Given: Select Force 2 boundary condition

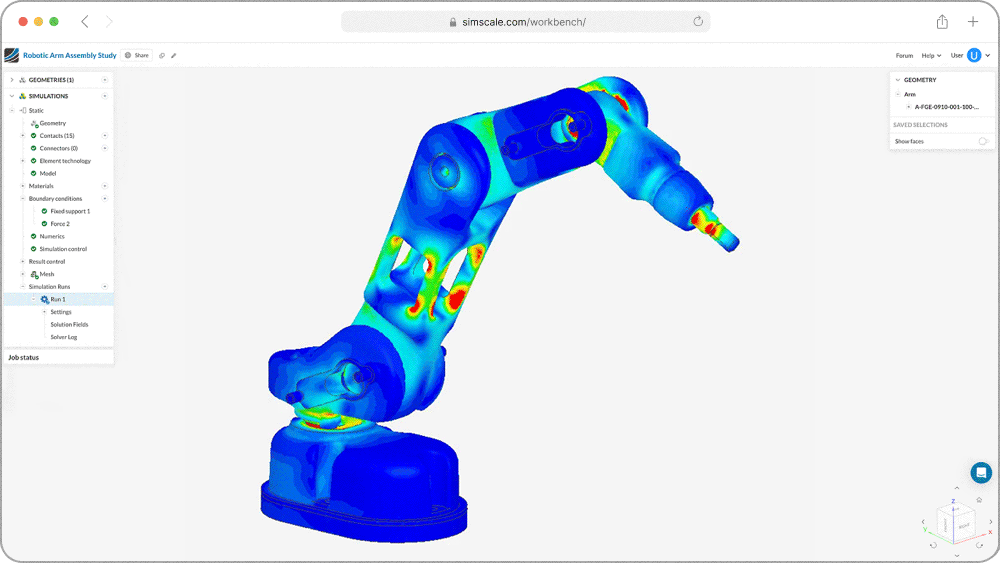Looking at the screenshot, I should (60, 224).
